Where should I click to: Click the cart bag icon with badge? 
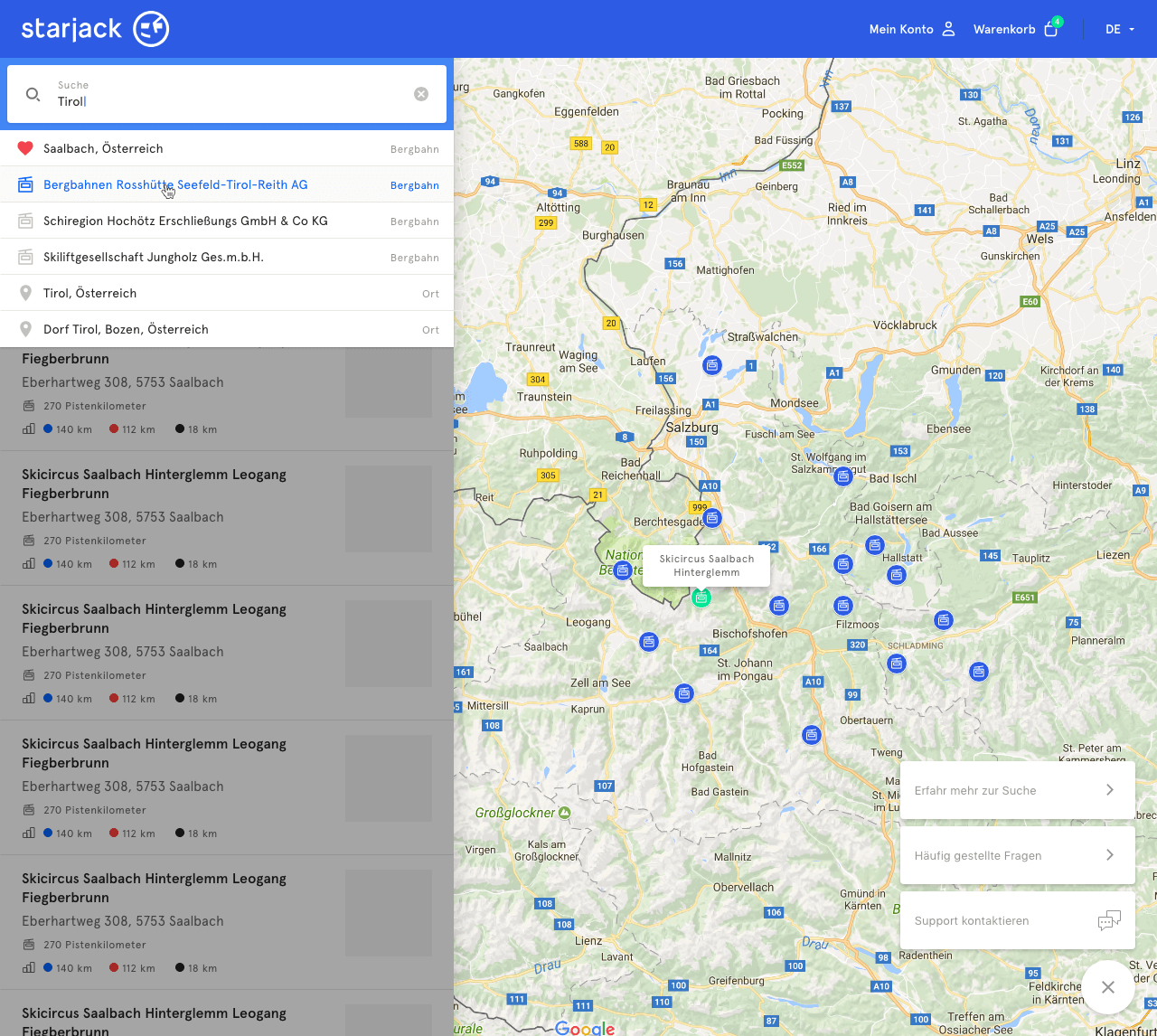click(1051, 29)
